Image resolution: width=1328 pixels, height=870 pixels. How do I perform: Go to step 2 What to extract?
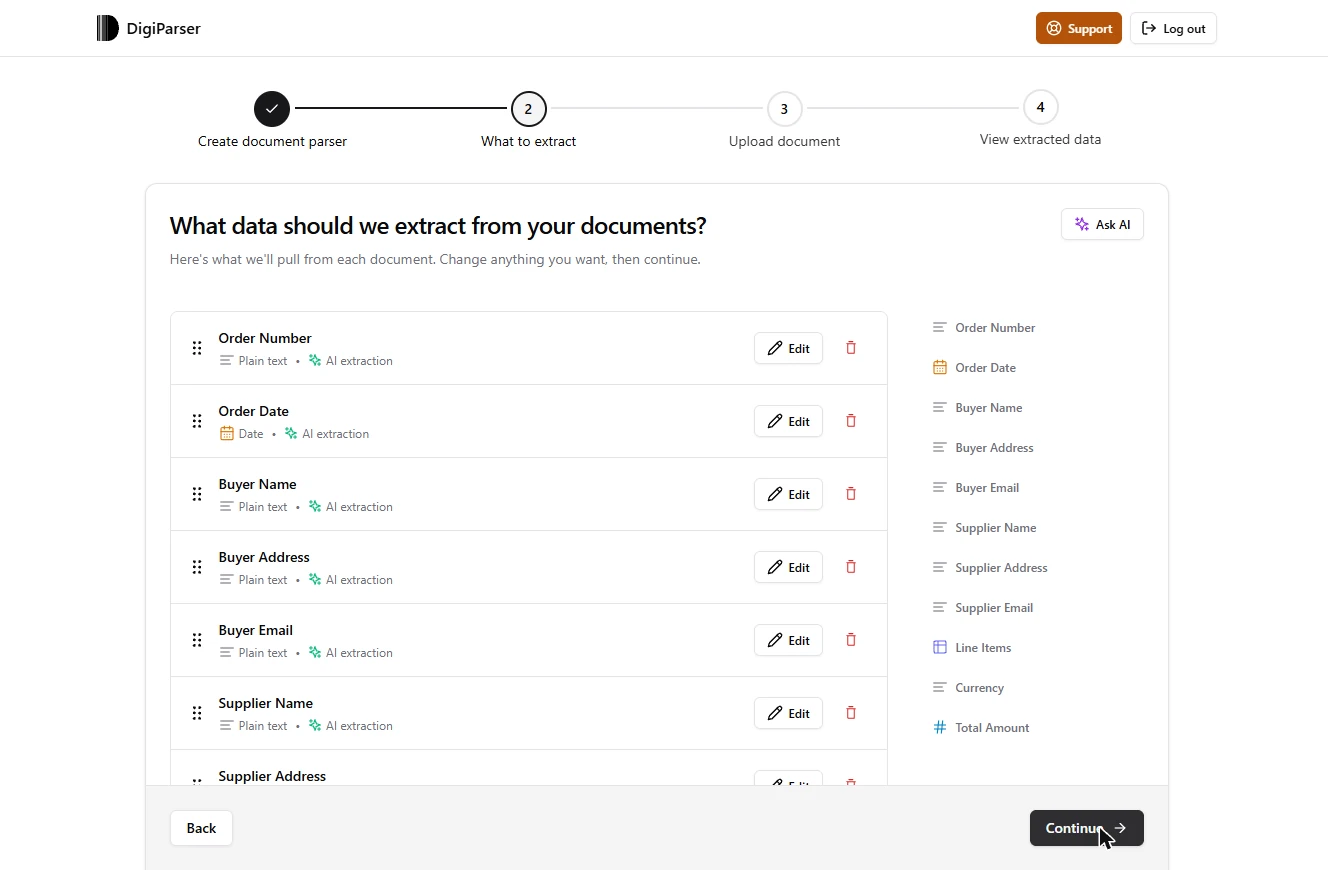pos(528,109)
